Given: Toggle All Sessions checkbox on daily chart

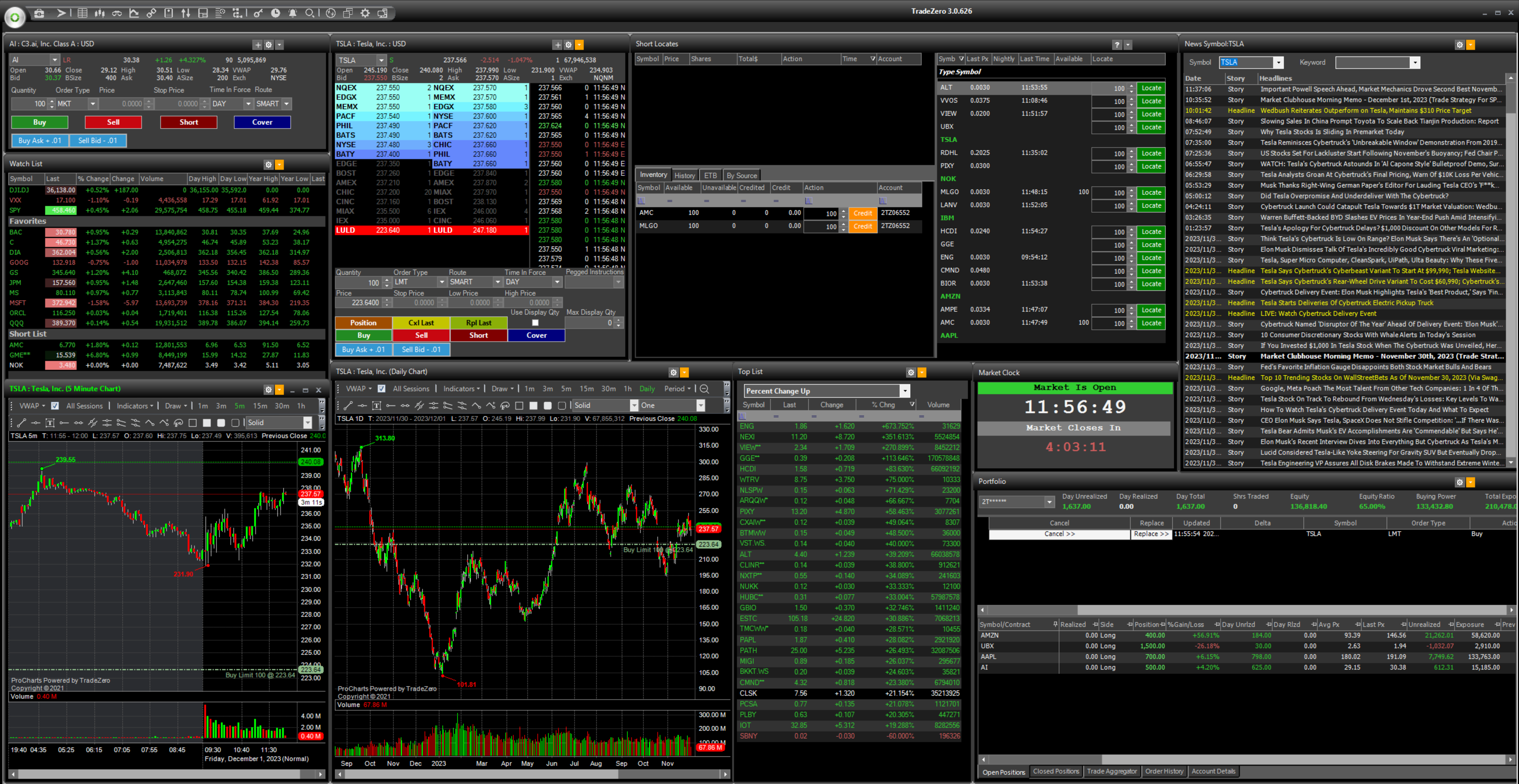Looking at the screenshot, I should tap(382, 389).
